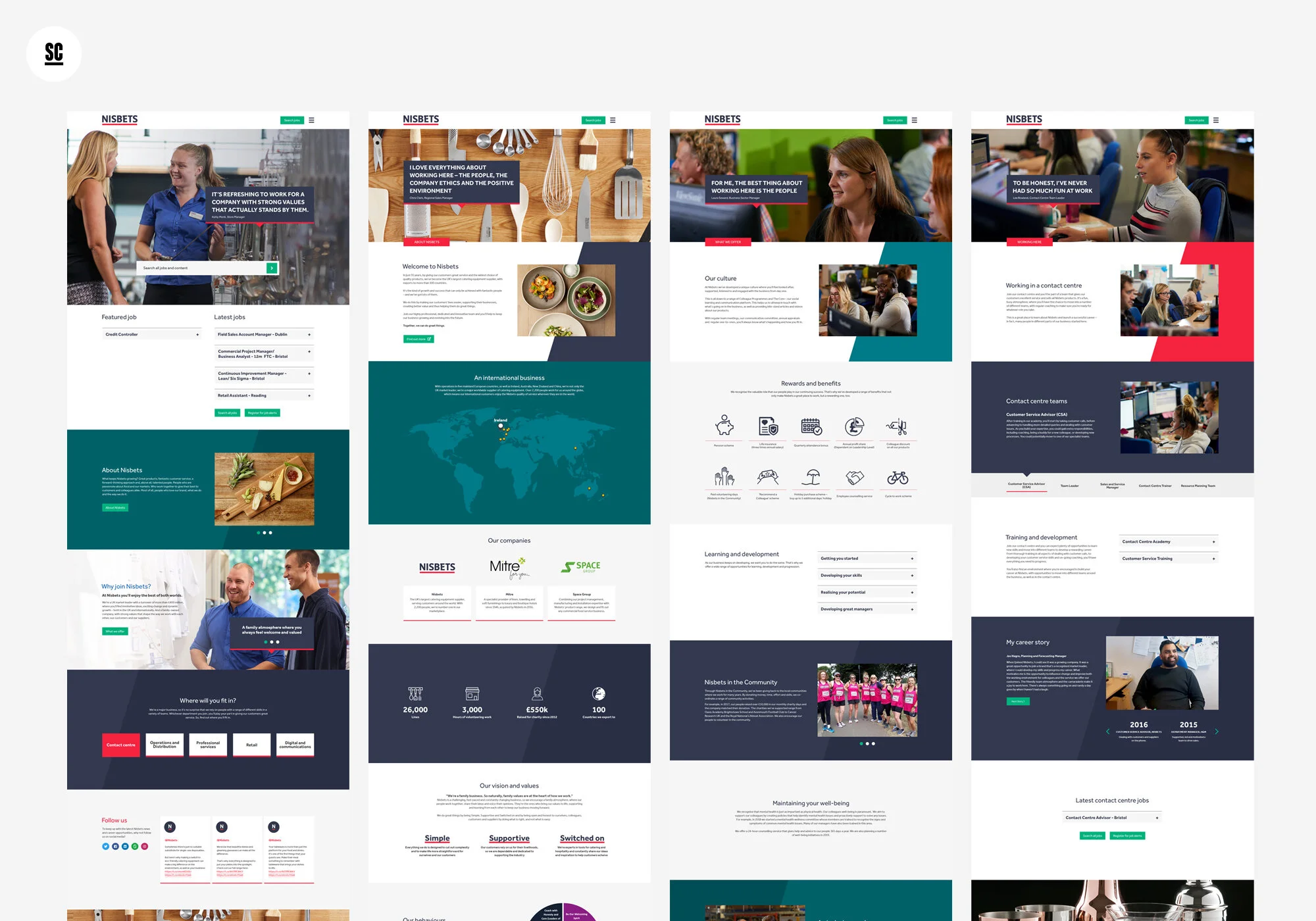Screen dimensions: 1316x921
Task: Click the beach umbrella Holiday purchase icon
Action: pos(811,478)
